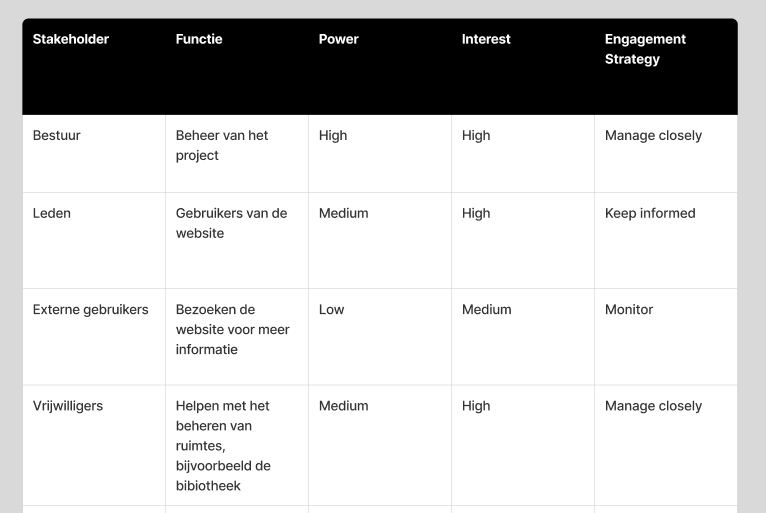Click the Stakeholder column header

pyautogui.click(x=71, y=40)
